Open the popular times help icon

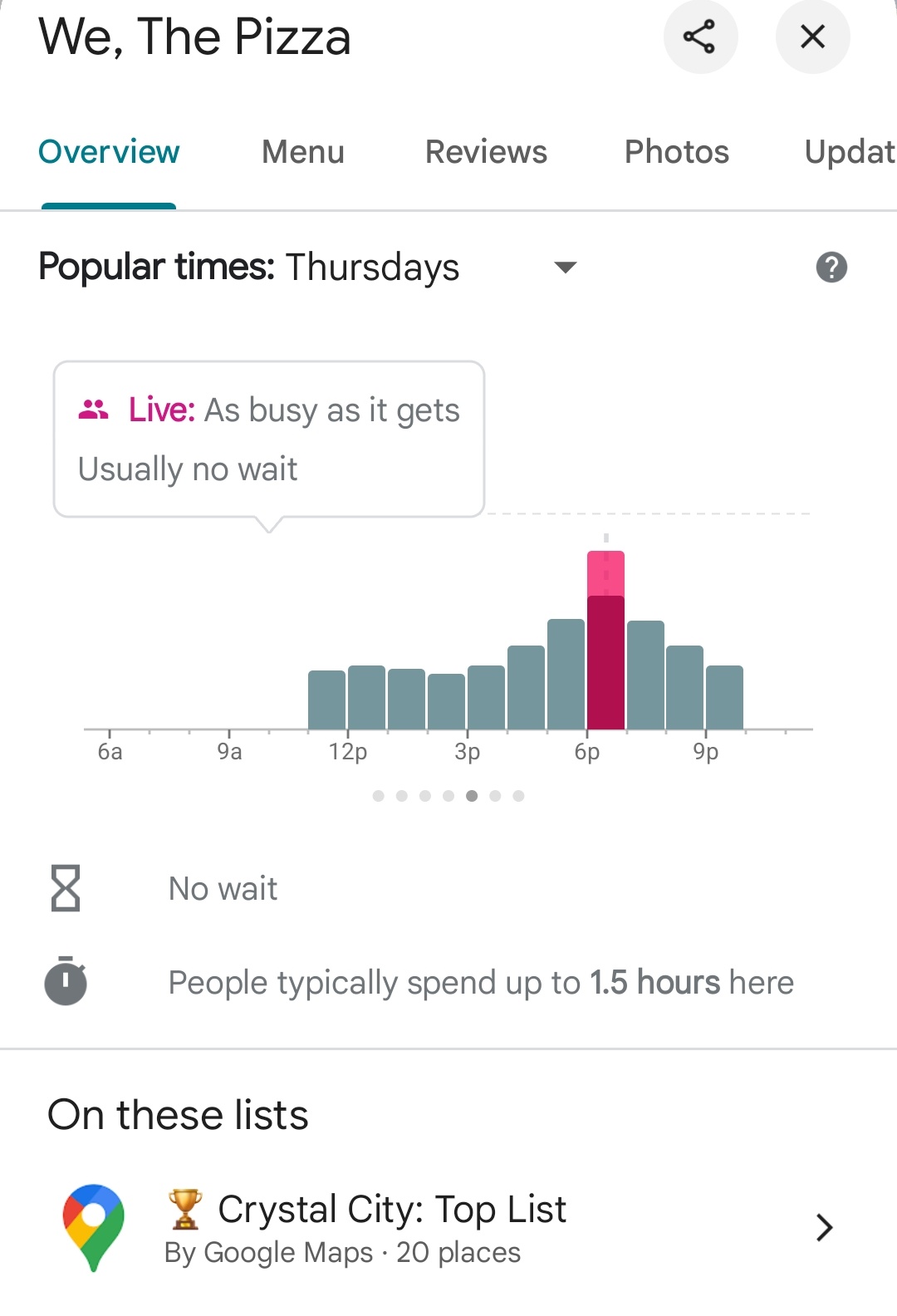831,268
